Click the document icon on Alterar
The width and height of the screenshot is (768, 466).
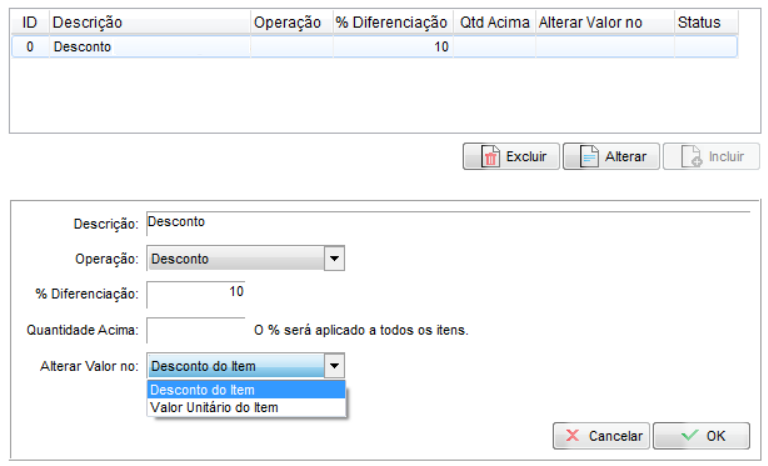(589, 157)
